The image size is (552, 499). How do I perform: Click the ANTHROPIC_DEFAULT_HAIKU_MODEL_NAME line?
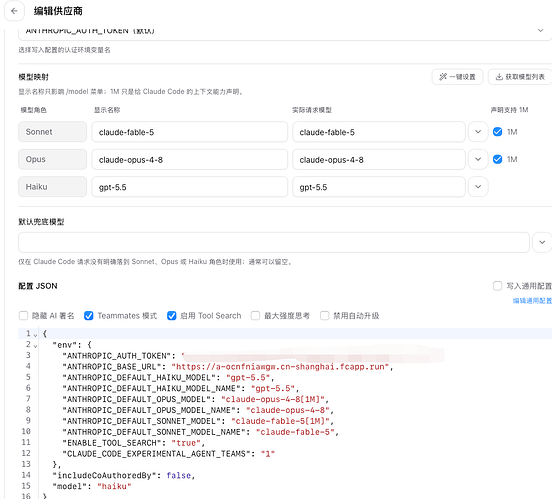pos(181,388)
